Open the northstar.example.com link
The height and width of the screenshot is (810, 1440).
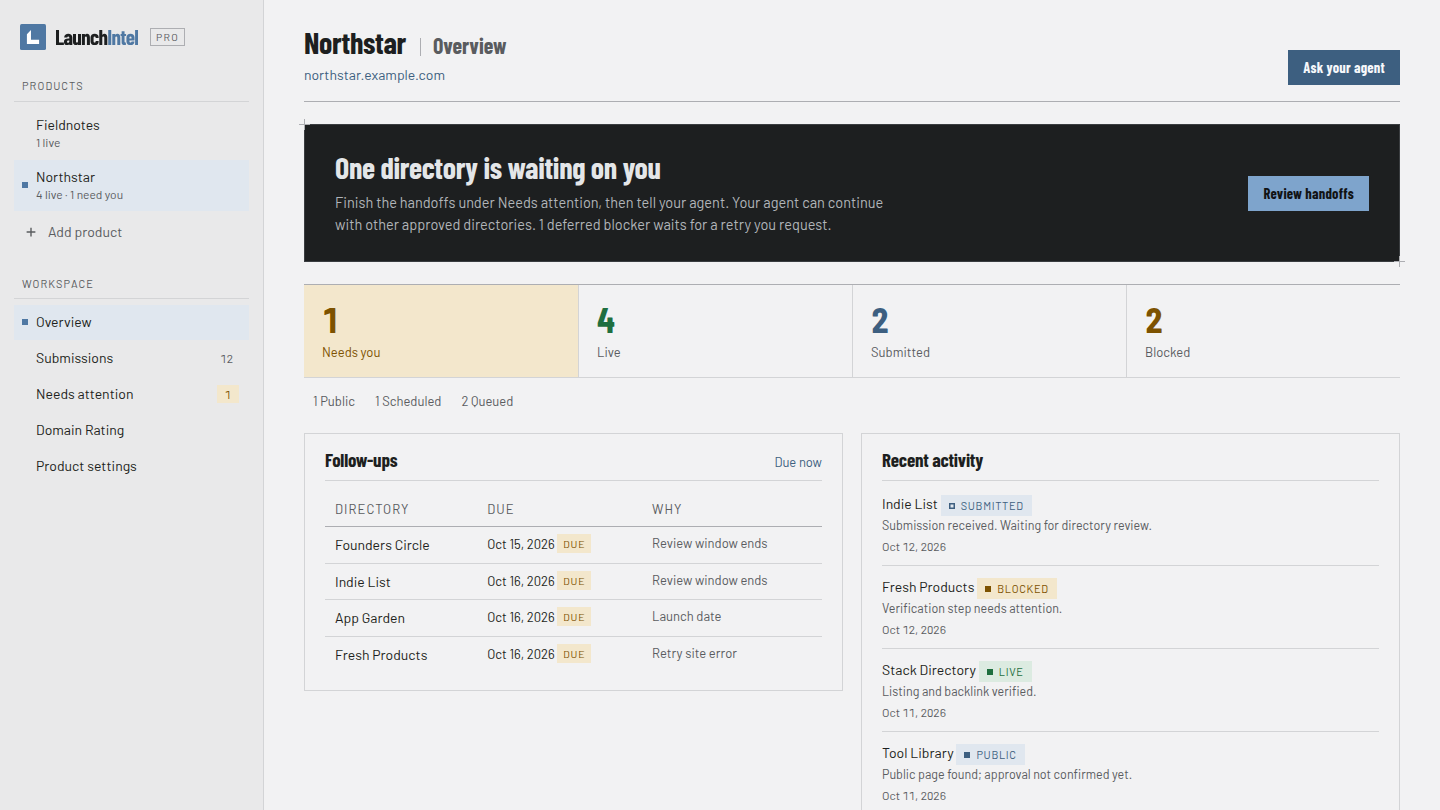point(374,75)
